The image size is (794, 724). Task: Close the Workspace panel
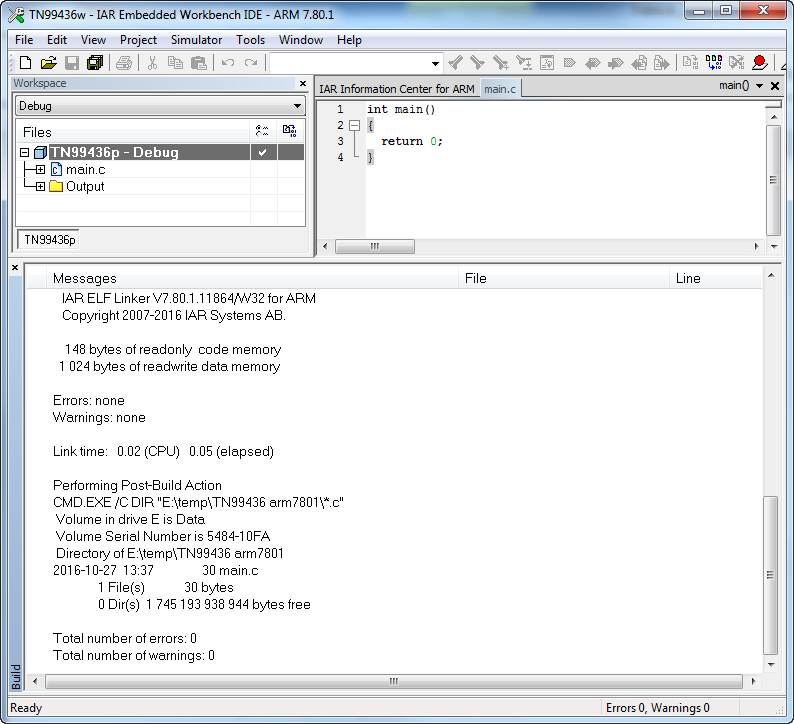303,84
